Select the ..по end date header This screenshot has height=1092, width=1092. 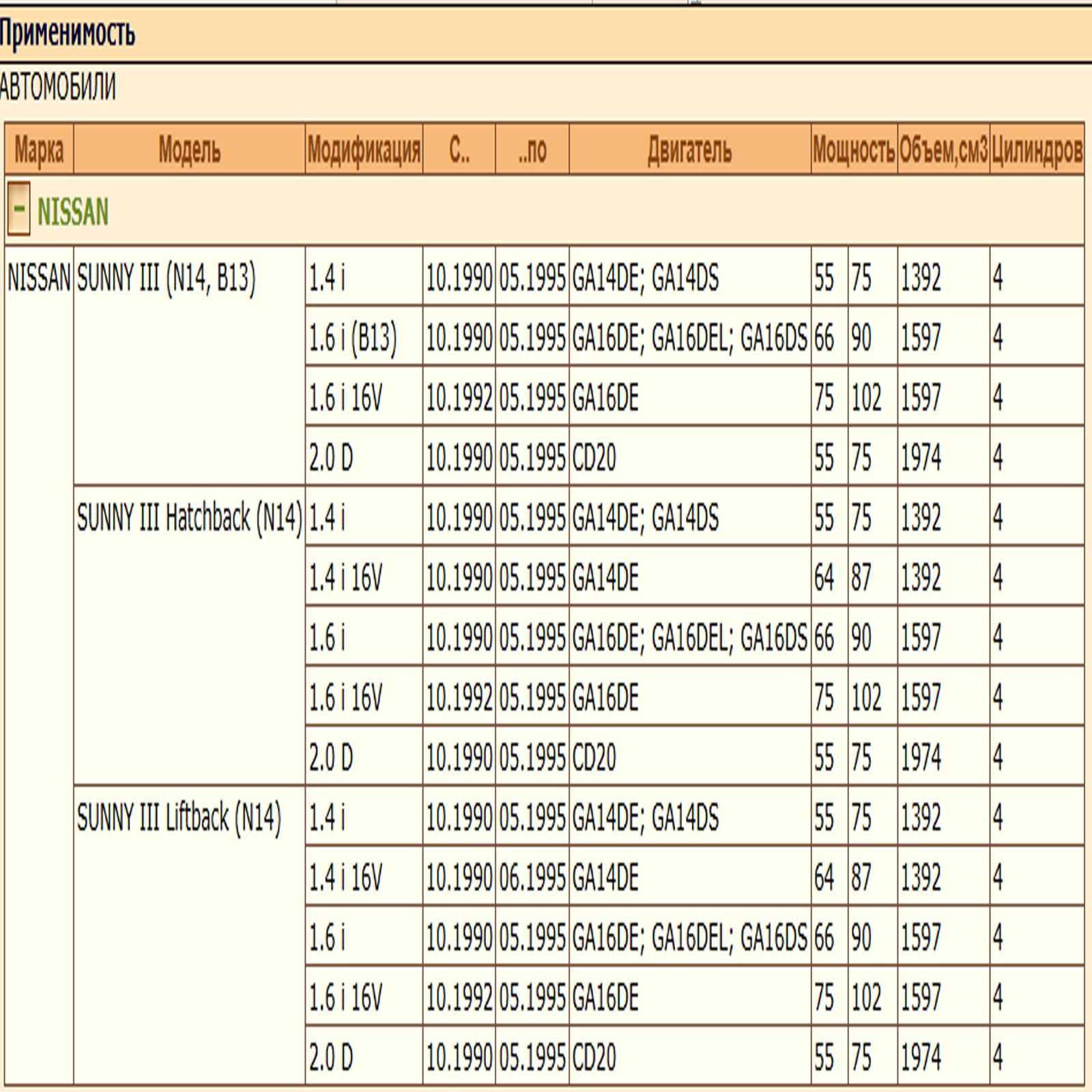[x=532, y=149]
